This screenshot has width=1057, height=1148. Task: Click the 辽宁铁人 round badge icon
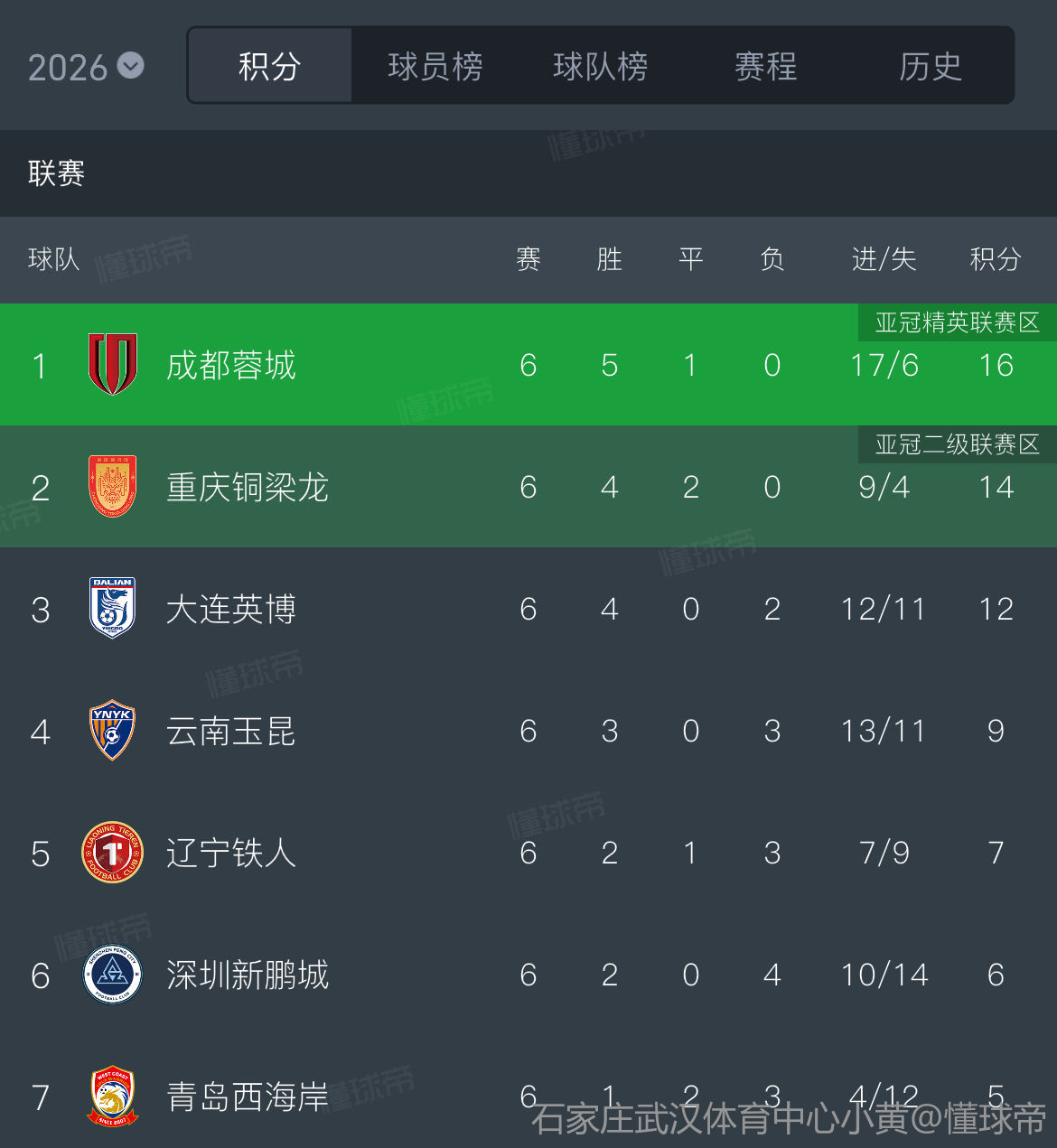coord(113,852)
